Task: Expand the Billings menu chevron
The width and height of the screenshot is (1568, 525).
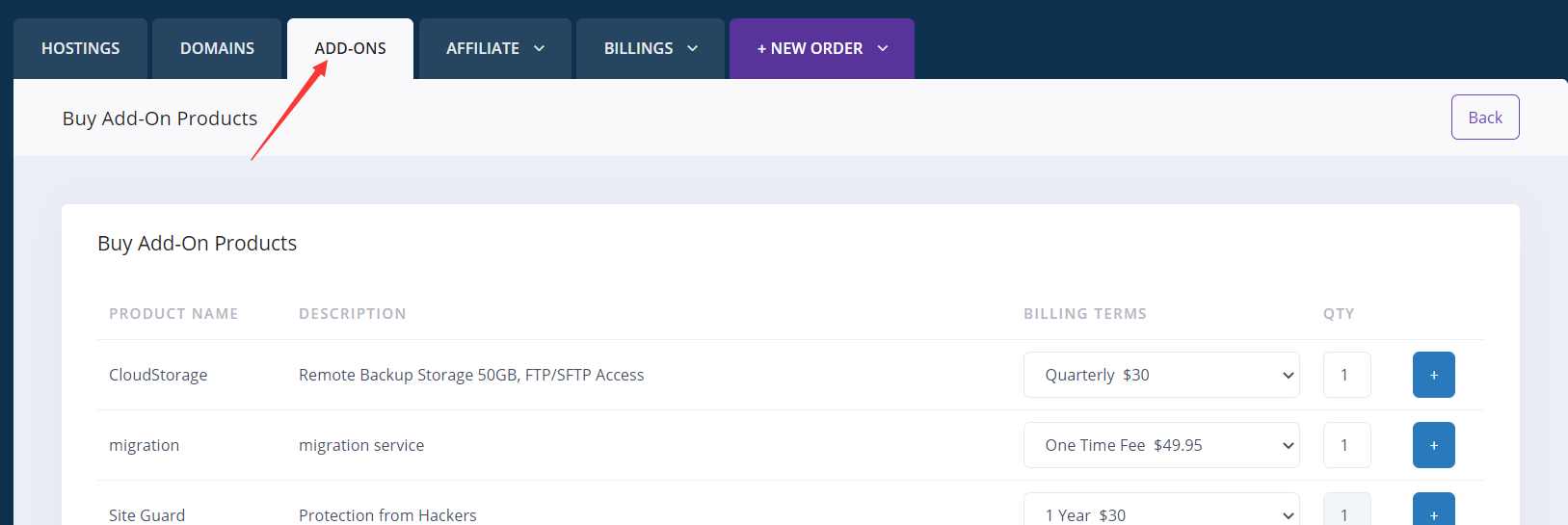Action: point(693,48)
